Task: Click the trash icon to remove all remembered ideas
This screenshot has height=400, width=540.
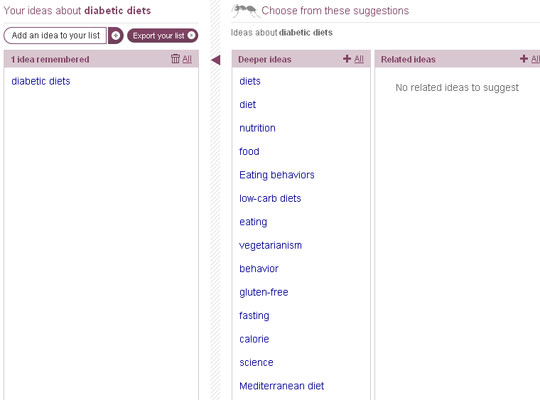Action: point(175,59)
